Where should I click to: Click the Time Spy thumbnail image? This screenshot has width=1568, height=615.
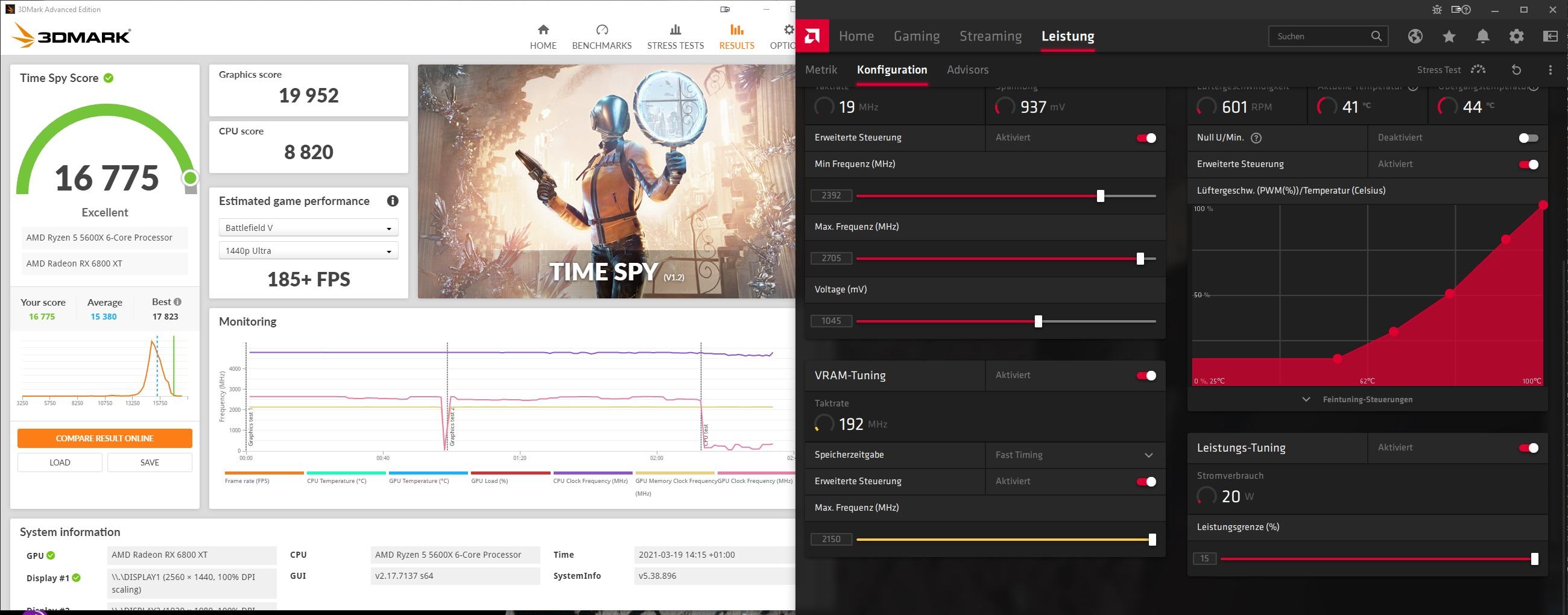(x=606, y=181)
